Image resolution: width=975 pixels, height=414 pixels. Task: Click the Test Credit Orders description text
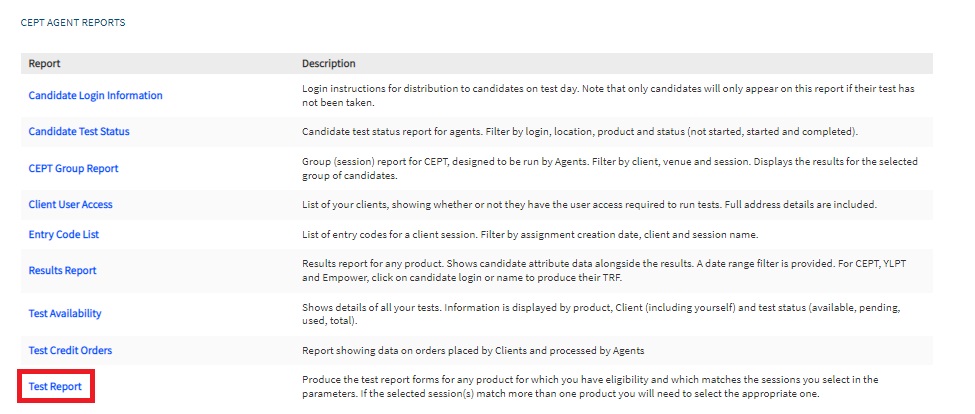[473, 350]
